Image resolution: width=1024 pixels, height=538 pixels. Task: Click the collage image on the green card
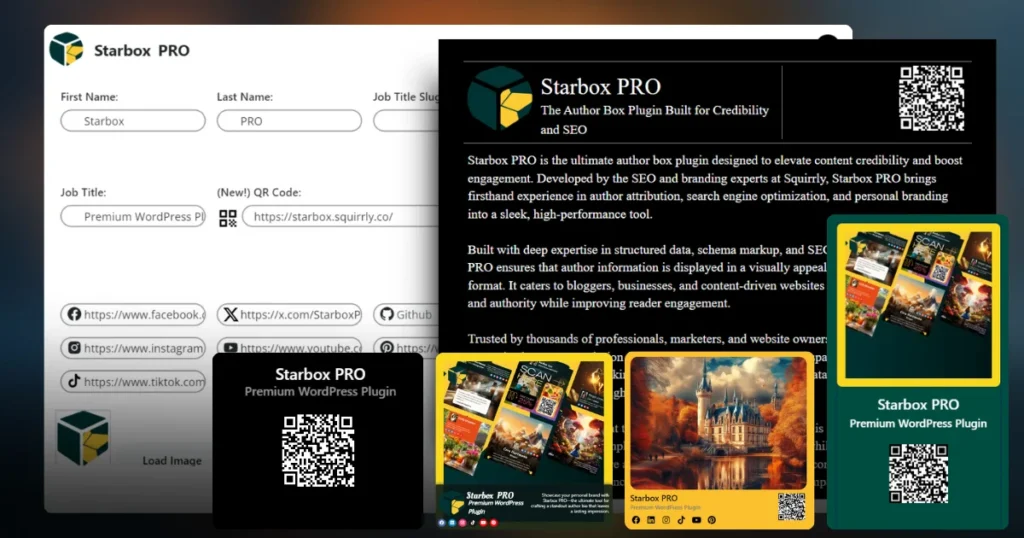[x=918, y=304]
